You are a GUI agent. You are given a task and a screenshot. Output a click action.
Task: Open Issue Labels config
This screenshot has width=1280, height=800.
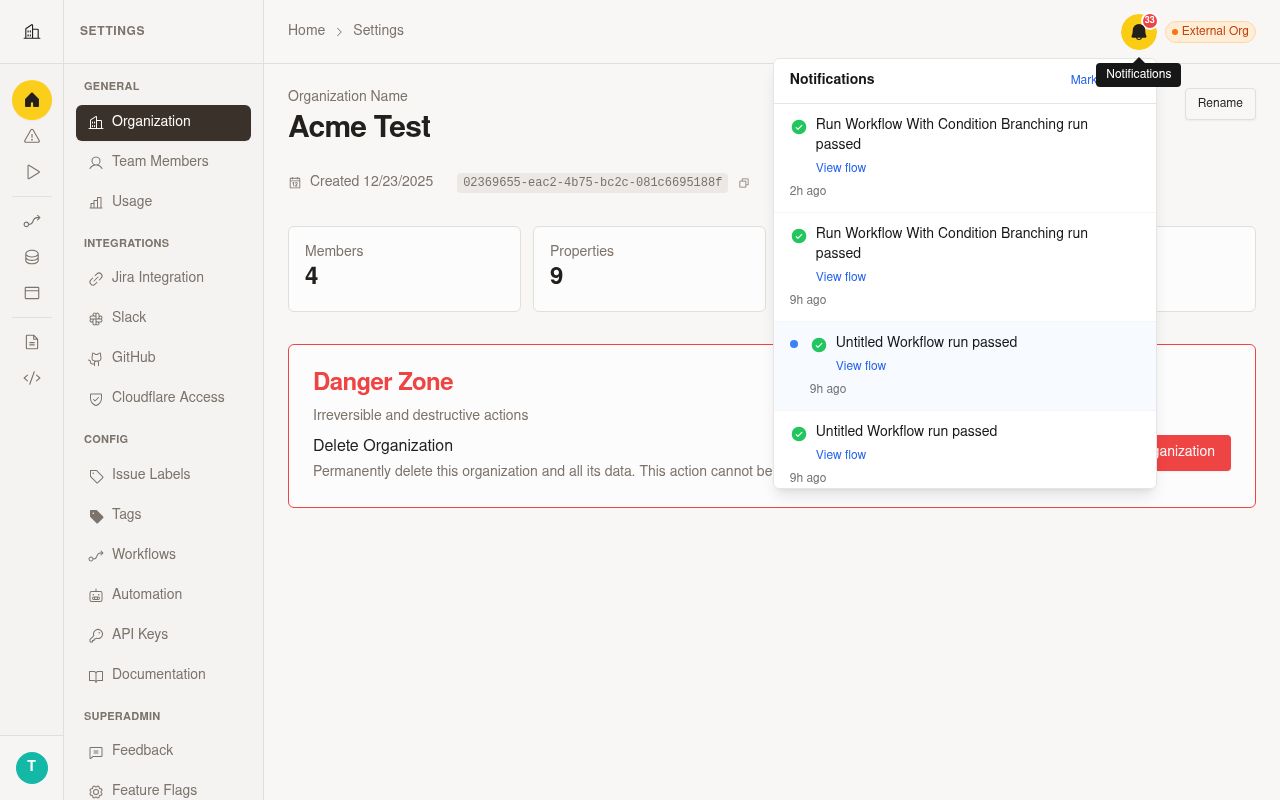pyautogui.click(x=163, y=474)
